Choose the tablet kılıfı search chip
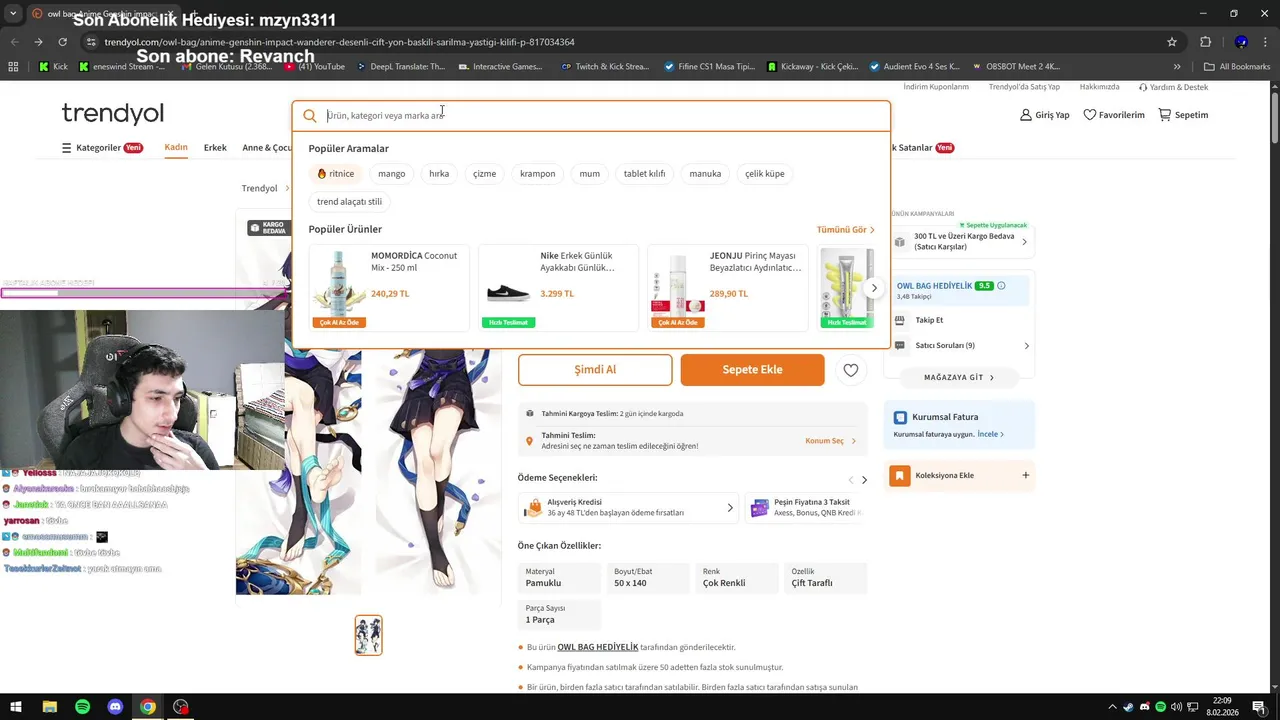 [645, 174]
